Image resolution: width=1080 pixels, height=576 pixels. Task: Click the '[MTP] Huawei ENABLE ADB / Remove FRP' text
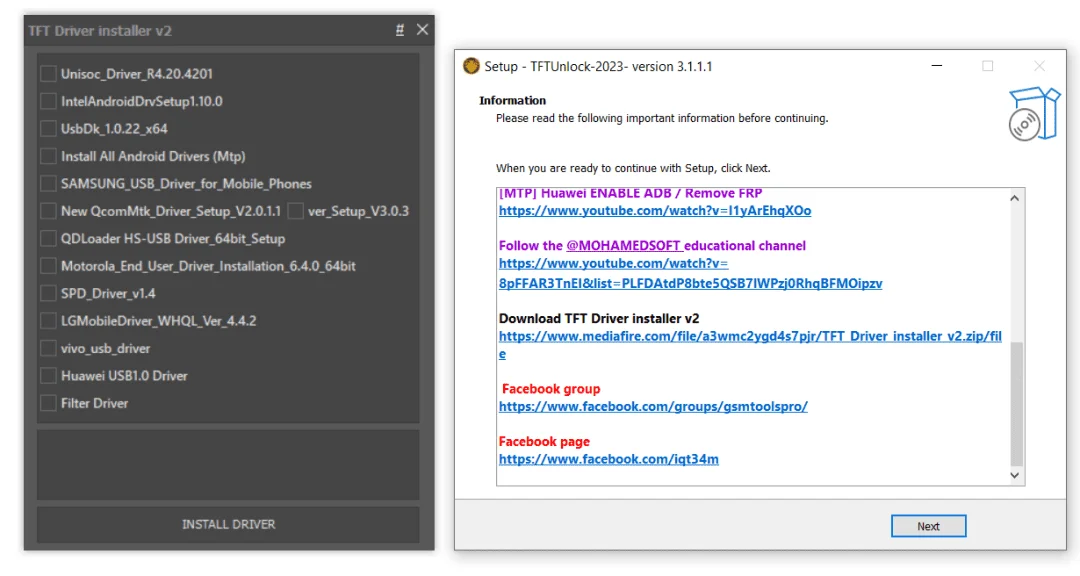[x=630, y=194]
